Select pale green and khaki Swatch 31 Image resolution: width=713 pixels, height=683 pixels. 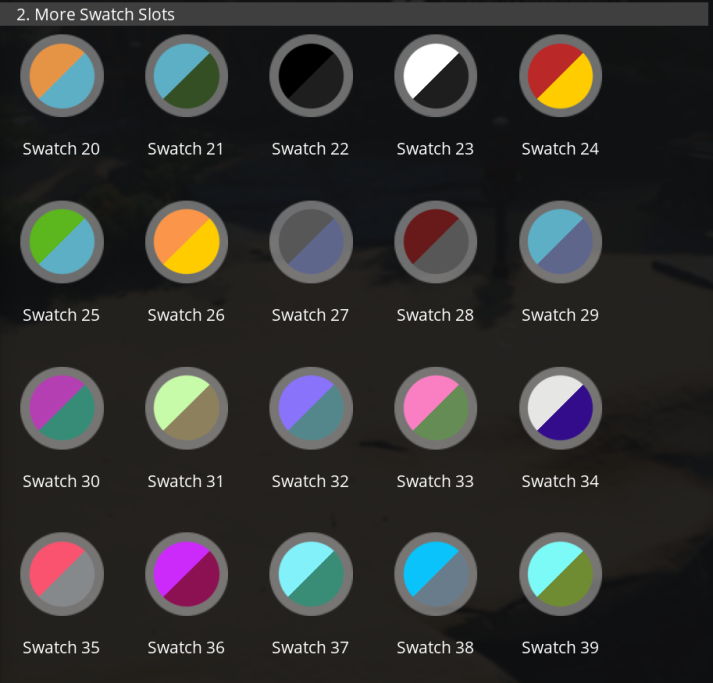tap(186, 408)
